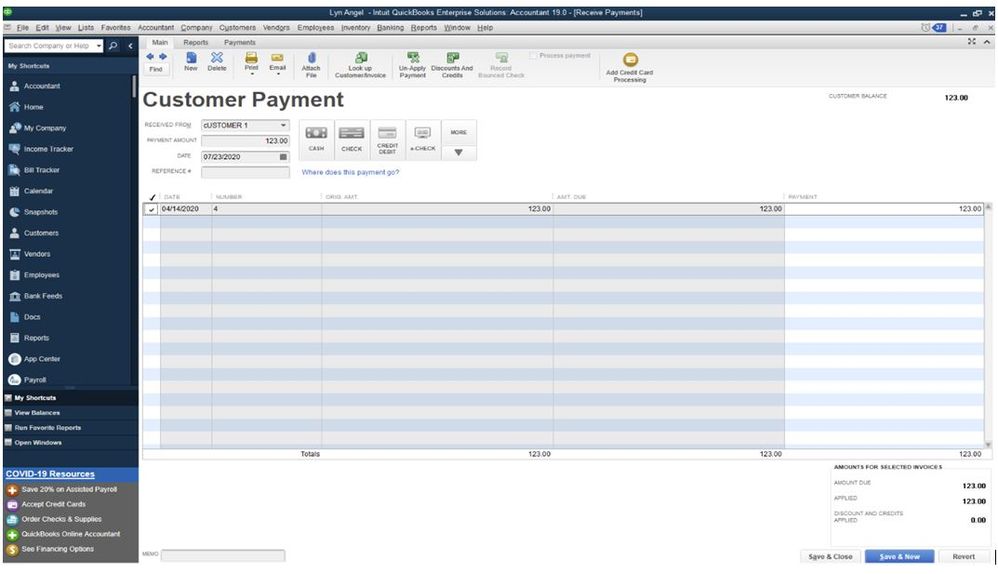Click Save & Close button
The image size is (998, 574).
(x=830, y=557)
